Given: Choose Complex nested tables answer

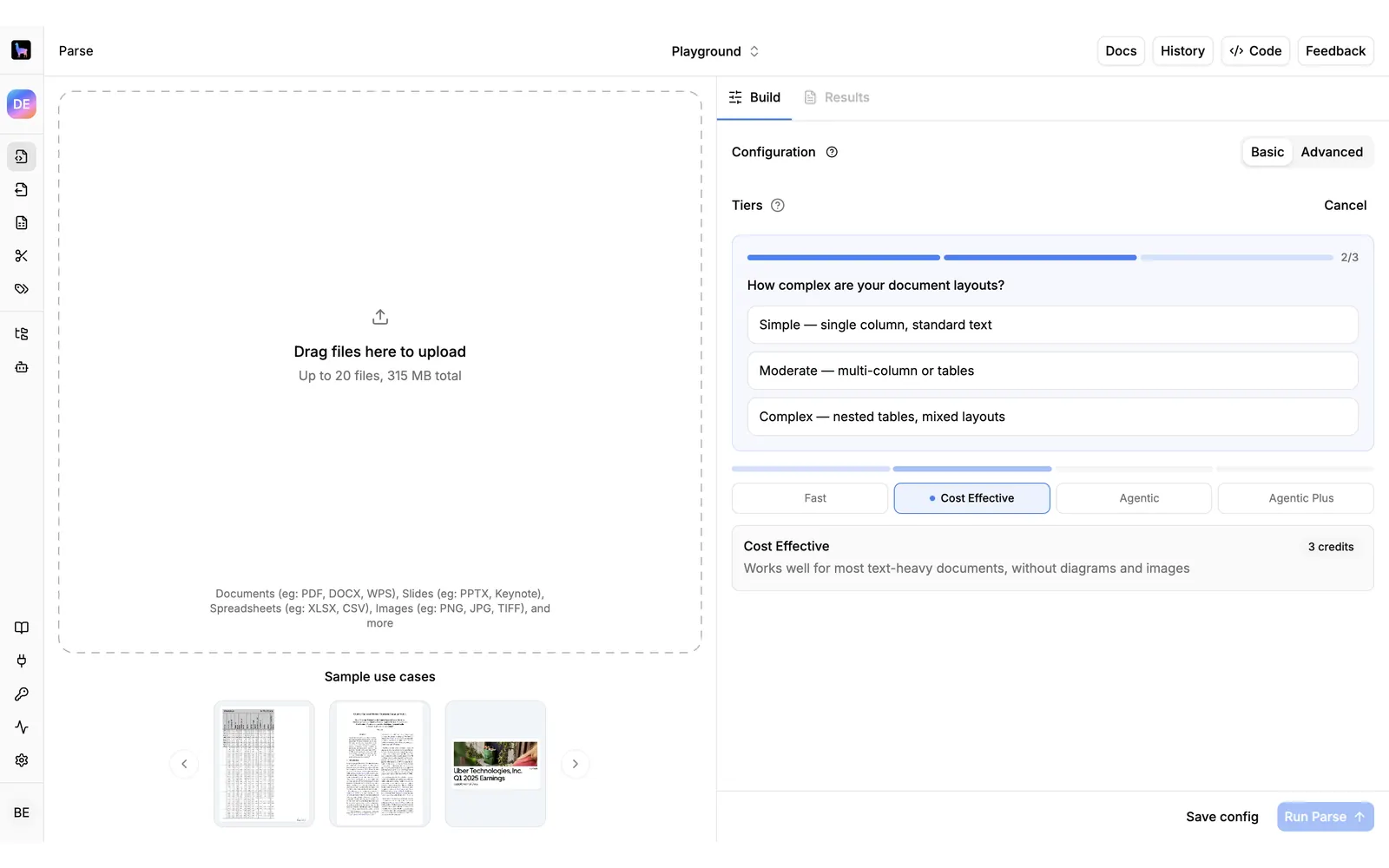Looking at the screenshot, I should (1052, 417).
